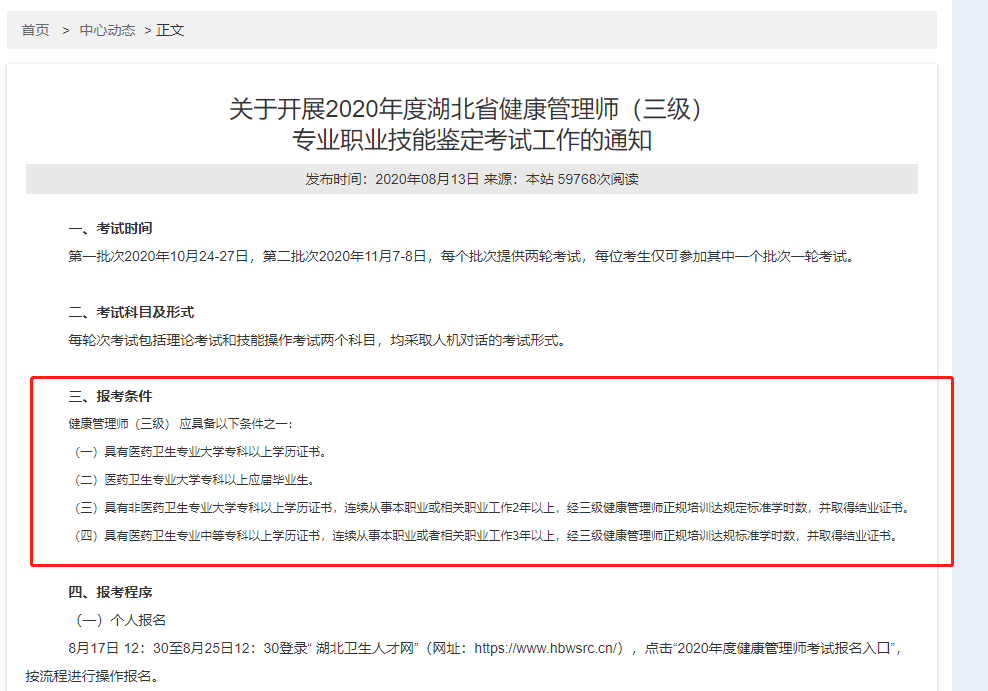Click the title line 专业职业技能鉴定考试工作的通知
The width and height of the screenshot is (988, 691).
(471, 140)
